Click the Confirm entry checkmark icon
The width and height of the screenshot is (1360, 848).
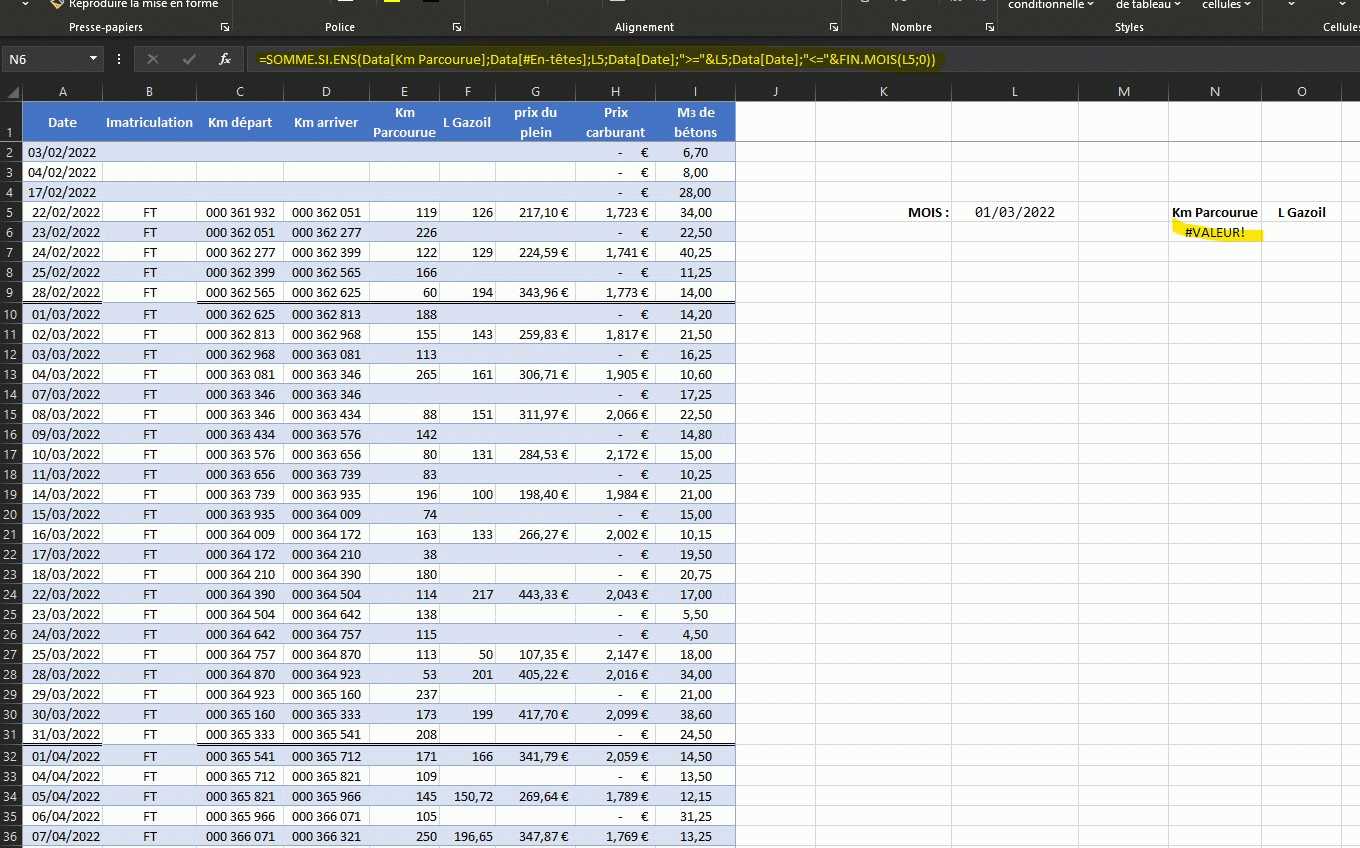[189, 59]
